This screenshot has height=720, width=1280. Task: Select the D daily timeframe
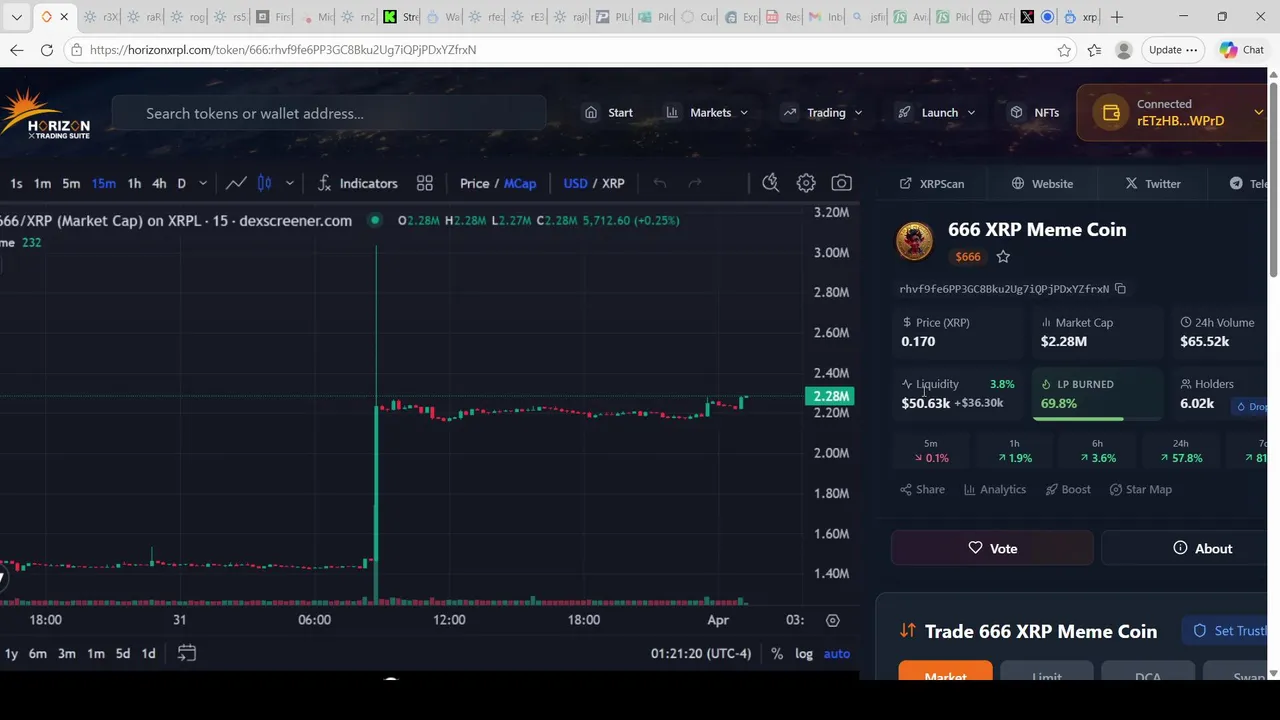181,183
